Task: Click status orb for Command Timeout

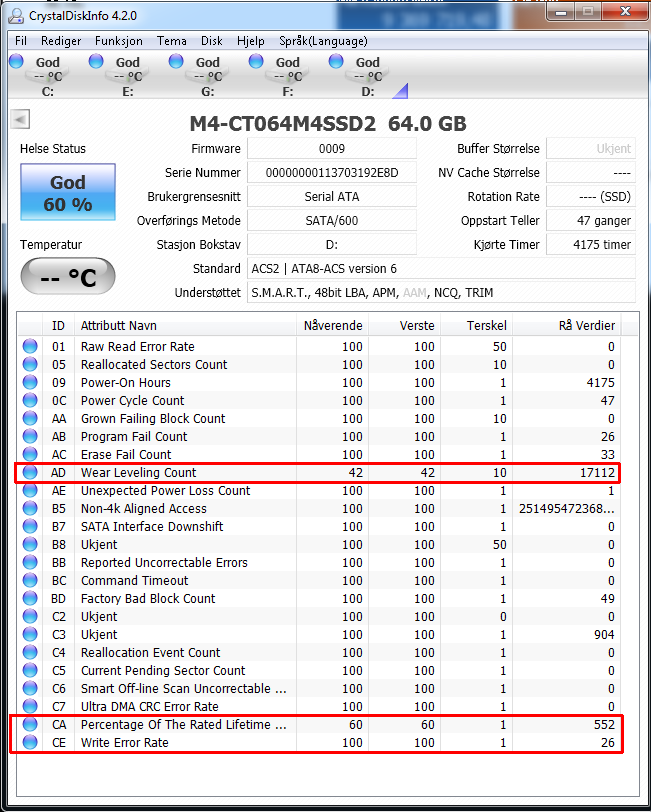Action: (30, 580)
